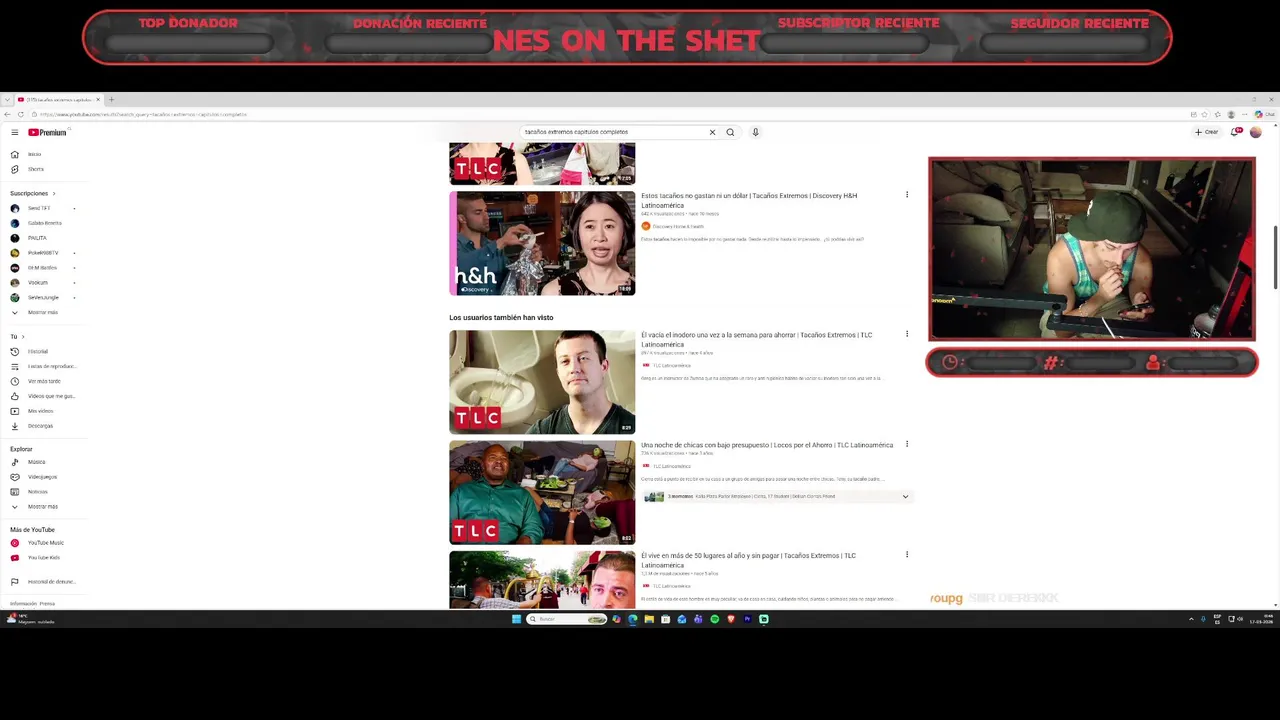Play the girls night TLC thumbnail
Viewport: 1280px width, 720px height.
(x=542, y=492)
